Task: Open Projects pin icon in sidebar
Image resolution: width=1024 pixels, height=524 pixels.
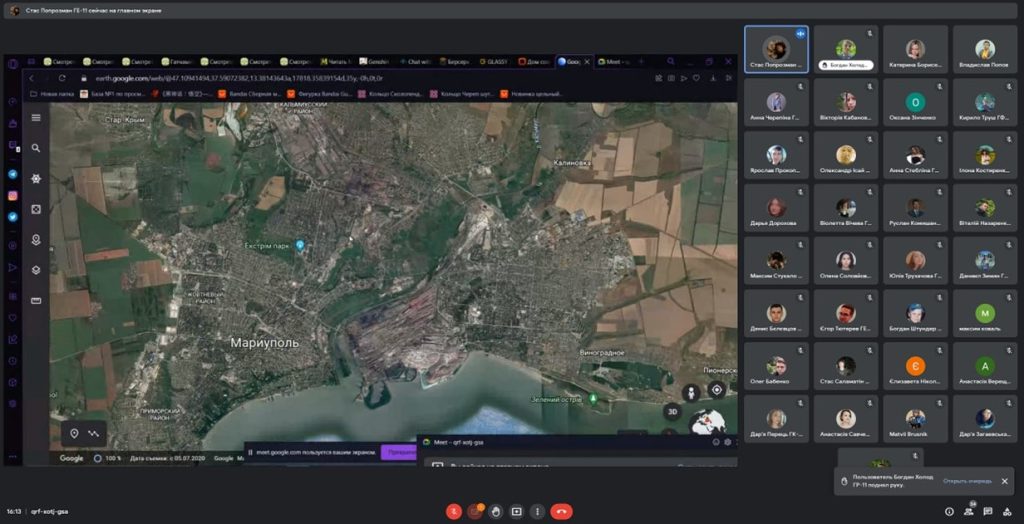Action: [x=36, y=239]
